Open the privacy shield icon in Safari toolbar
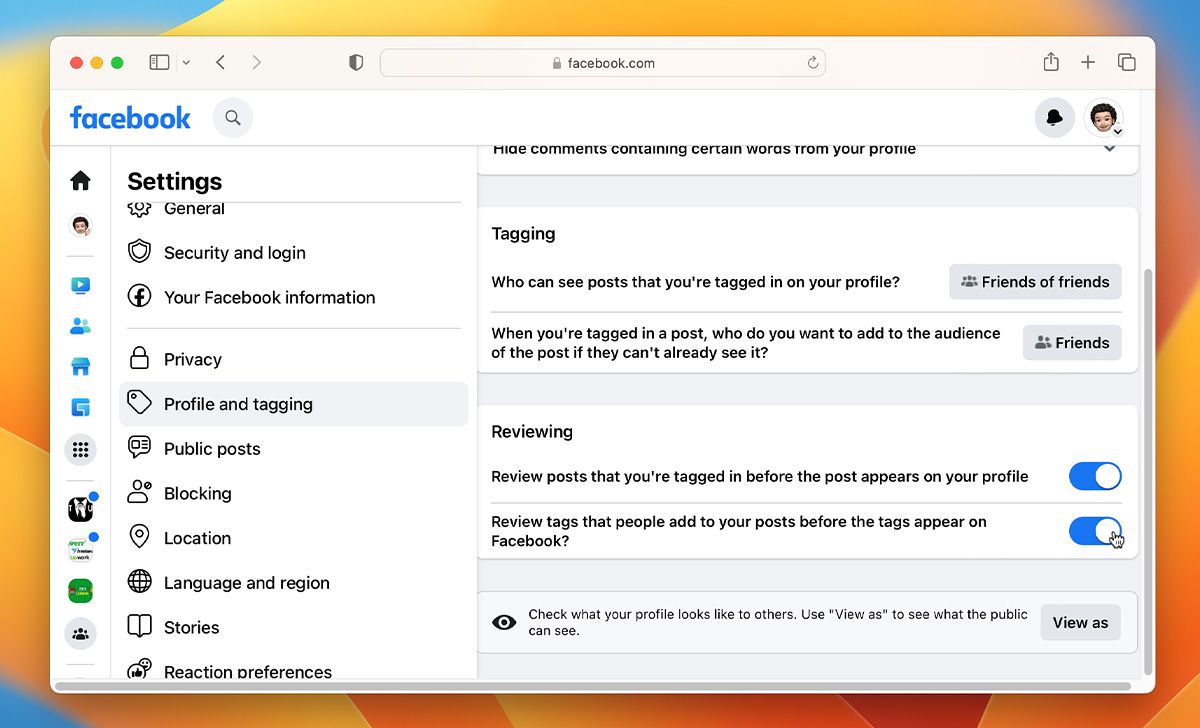1200x728 pixels. point(356,62)
